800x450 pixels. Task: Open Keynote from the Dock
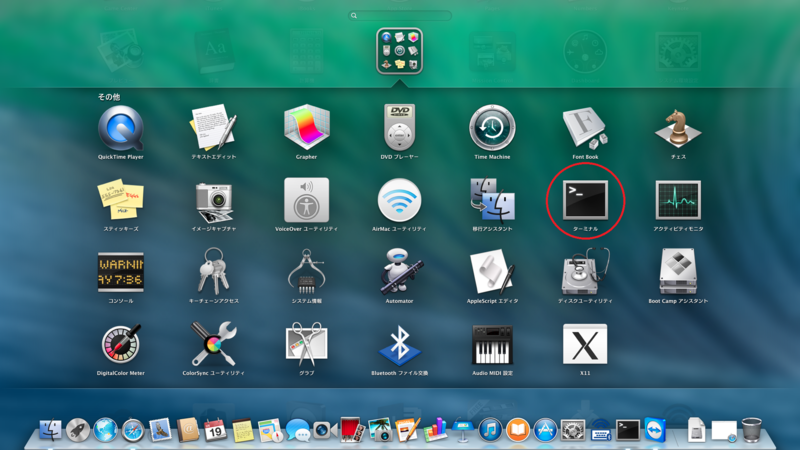[462, 430]
